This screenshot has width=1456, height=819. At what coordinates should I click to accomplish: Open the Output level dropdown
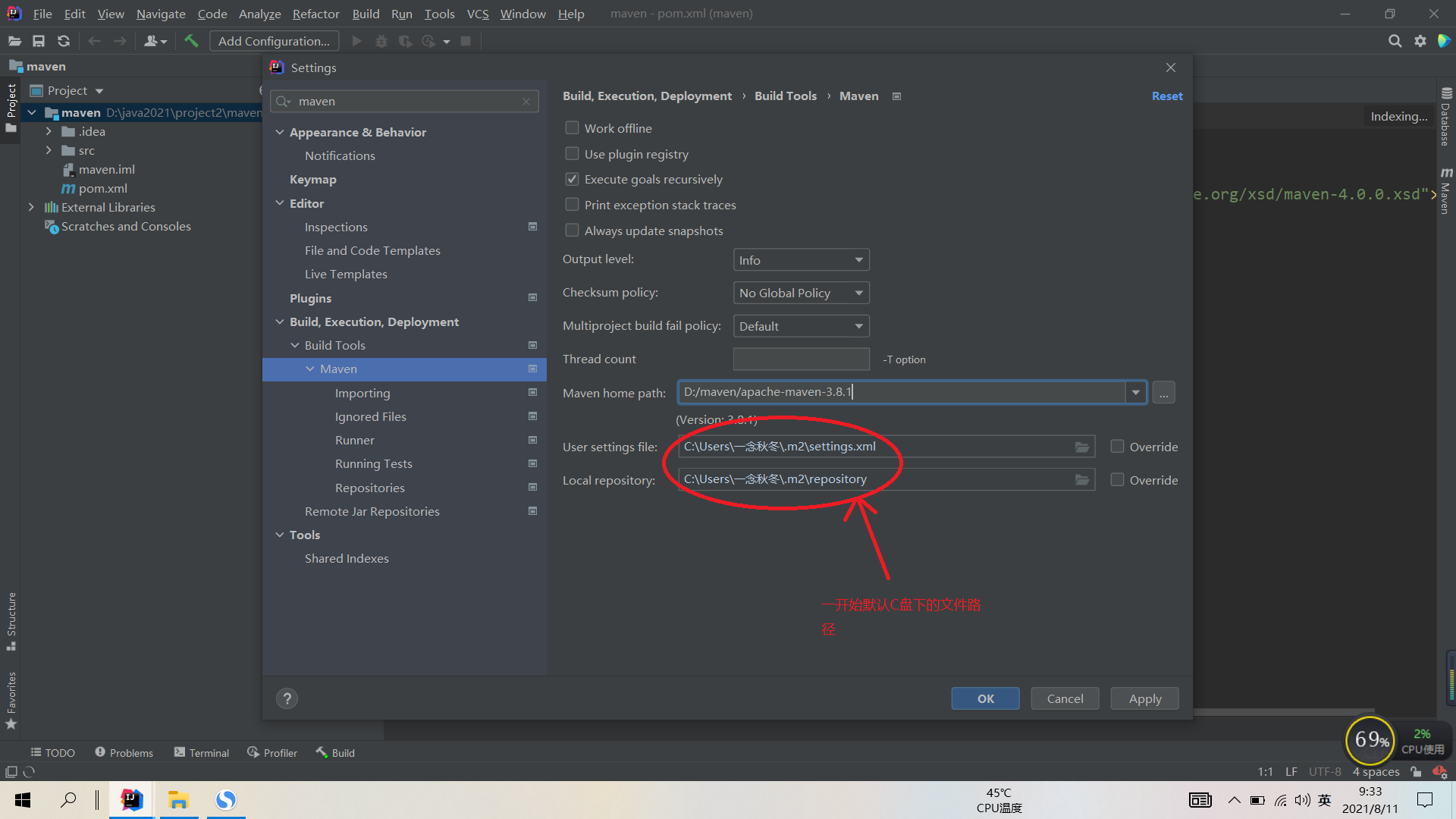coord(801,260)
